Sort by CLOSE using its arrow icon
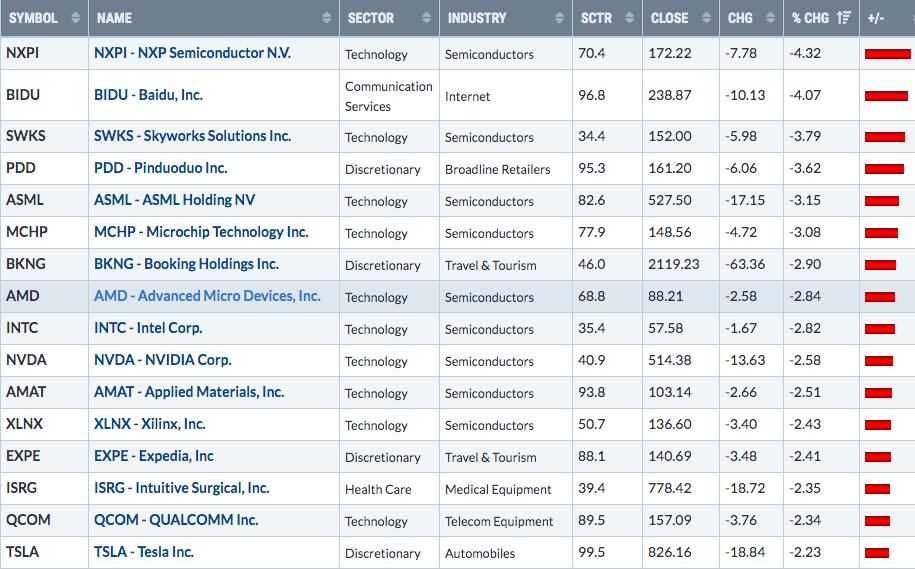The height and width of the screenshot is (569, 915). pos(705,18)
